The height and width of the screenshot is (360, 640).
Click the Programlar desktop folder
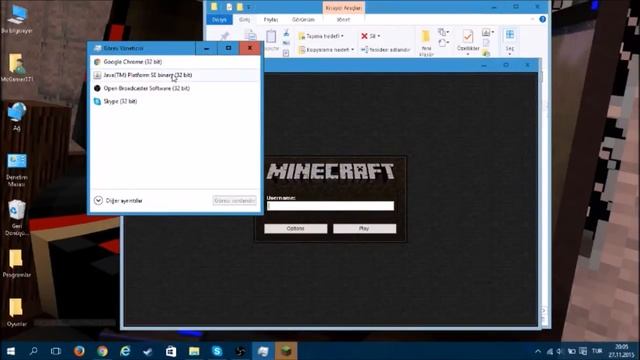tap(17, 264)
